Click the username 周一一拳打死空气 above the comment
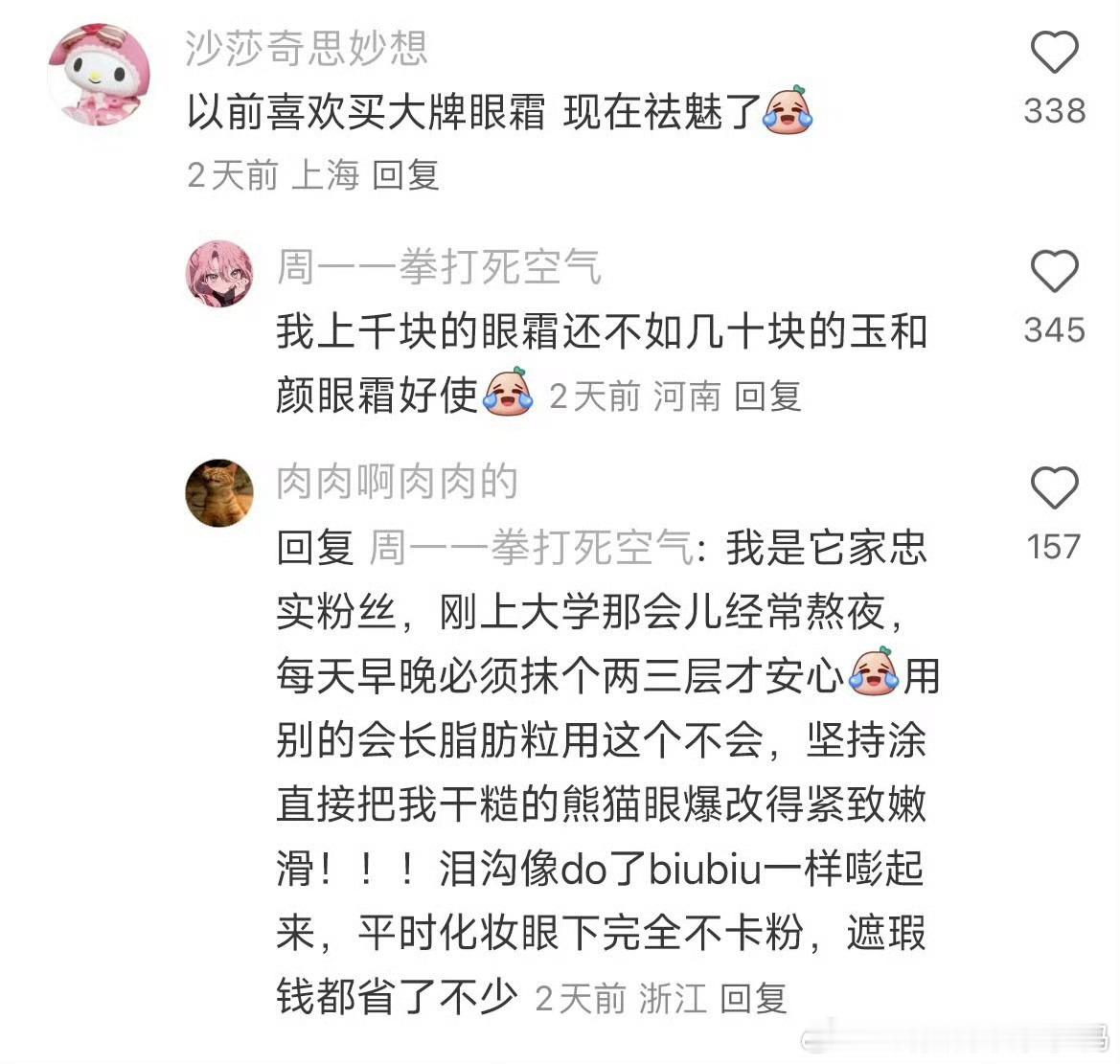1120x1064 pixels. tap(440, 266)
